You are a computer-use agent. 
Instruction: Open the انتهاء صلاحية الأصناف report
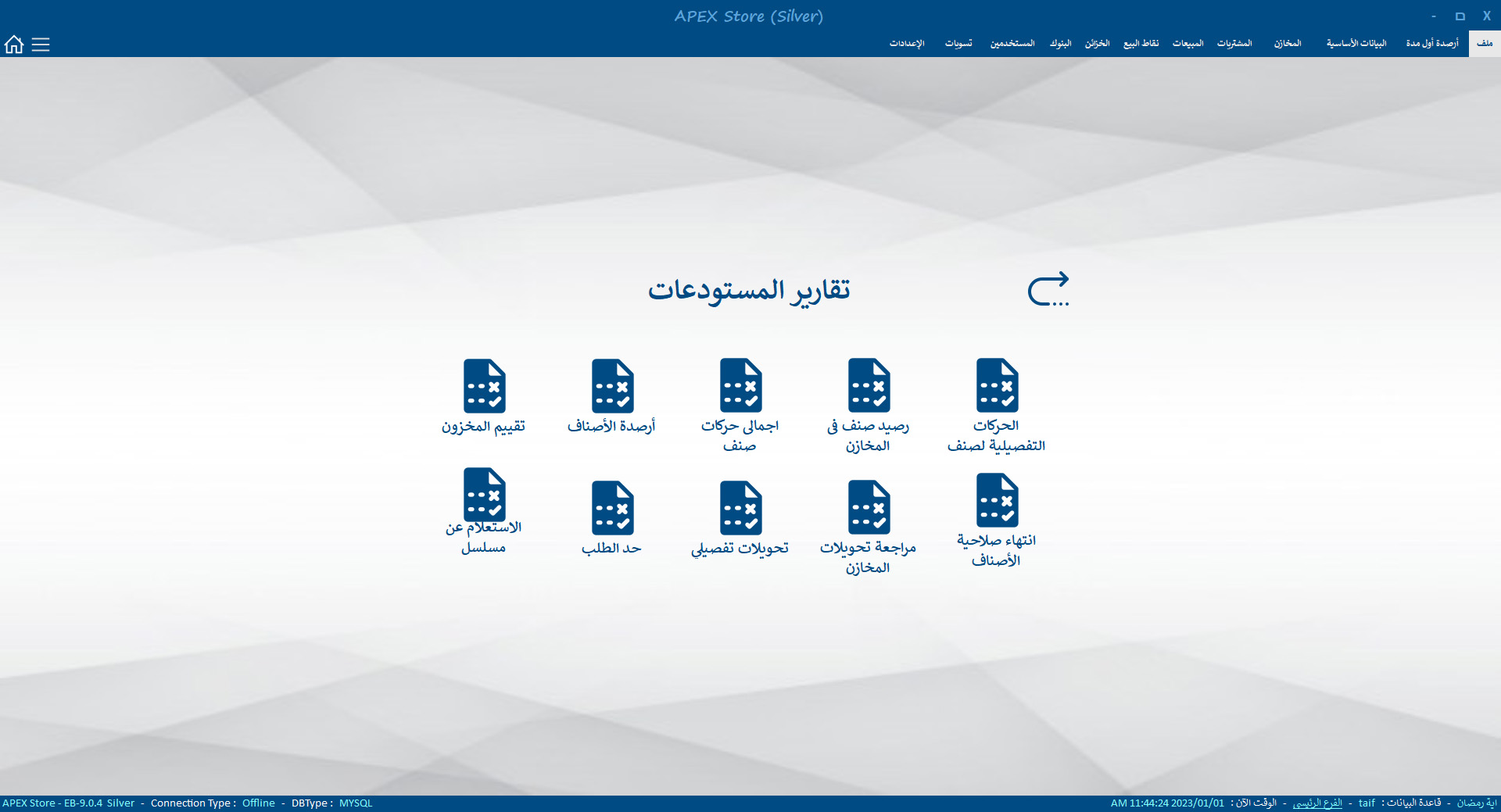click(x=997, y=501)
